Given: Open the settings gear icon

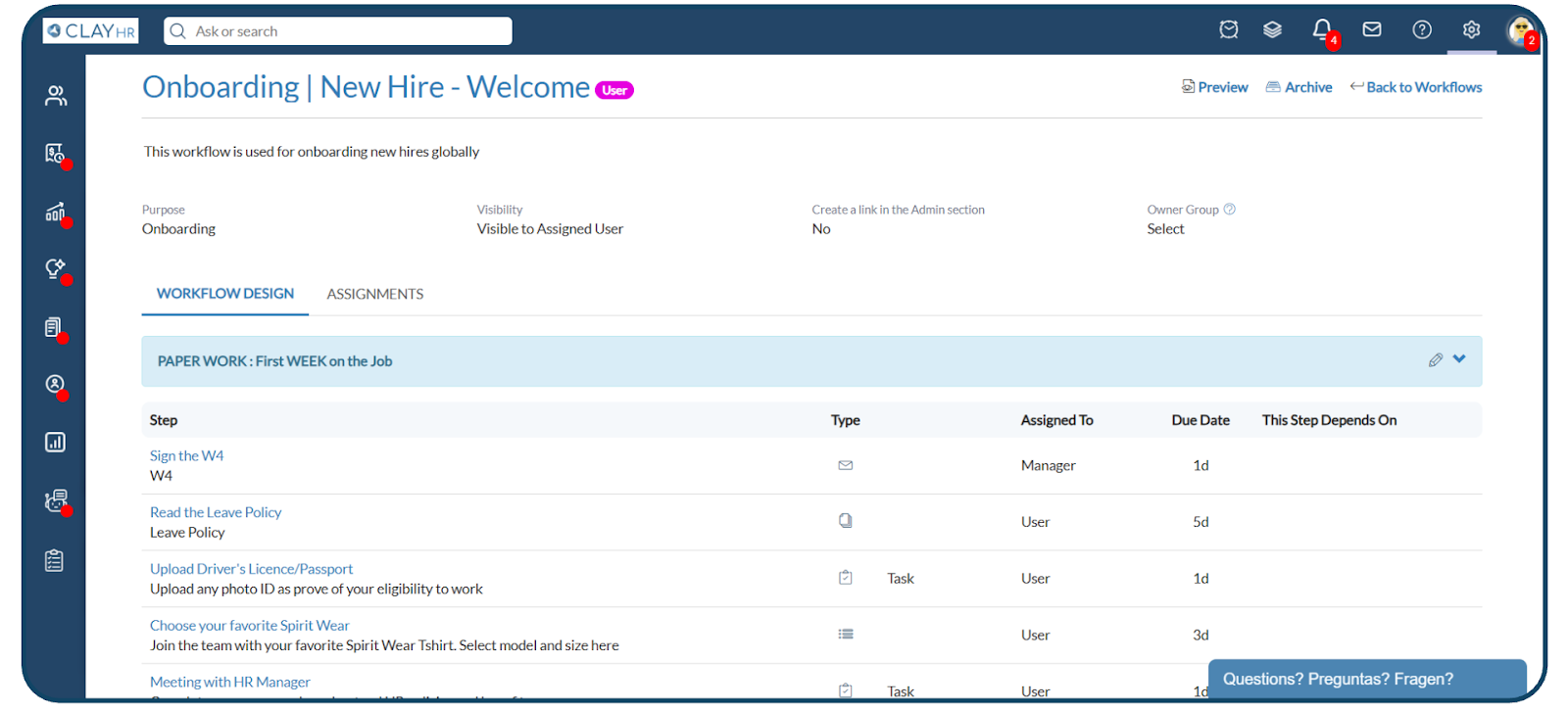Looking at the screenshot, I should pos(1471,30).
